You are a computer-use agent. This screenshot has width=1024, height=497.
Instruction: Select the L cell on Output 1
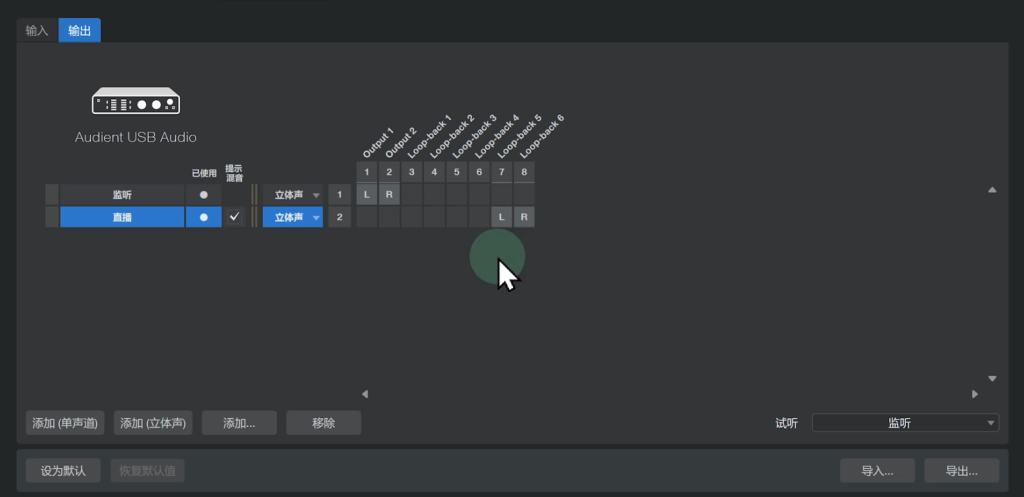(x=367, y=194)
